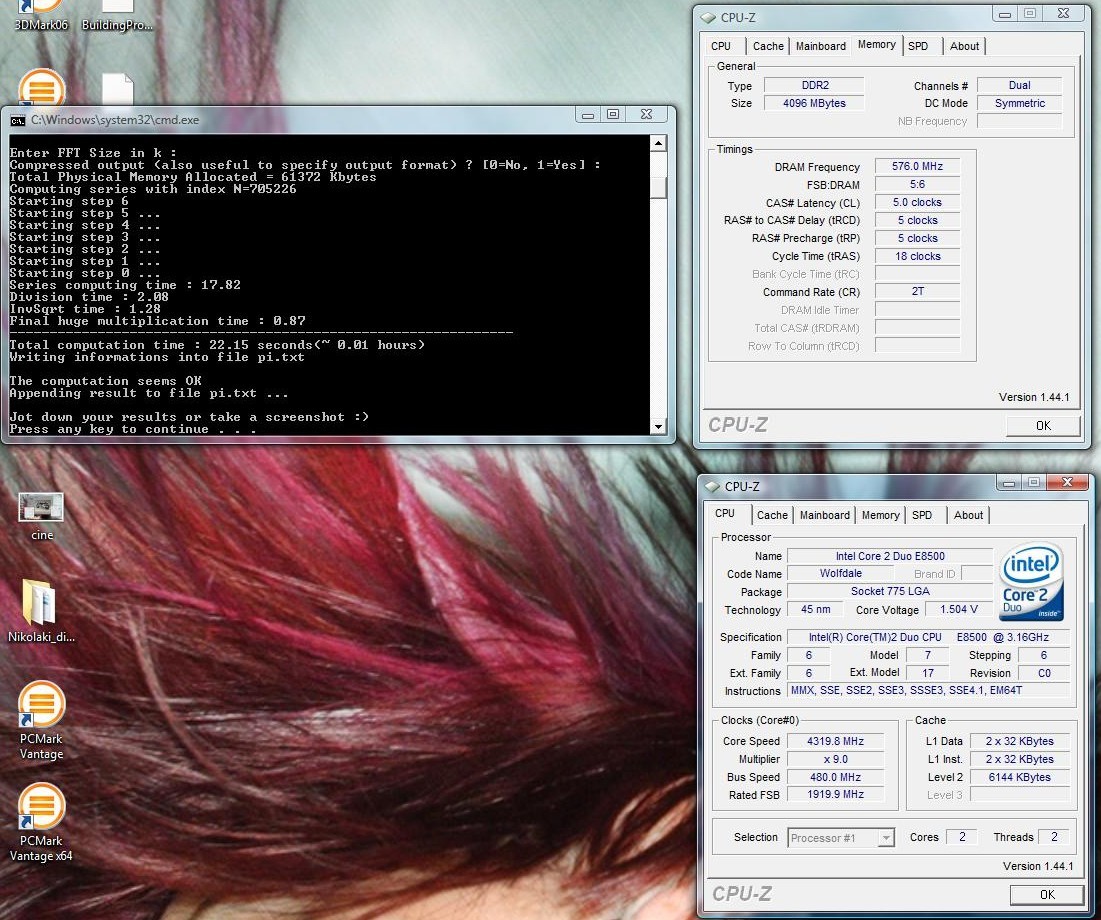This screenshot has width=1101, height=920.
Task: Click the CAS# Latency value 5.0 clocks
Action: point(917,202)
